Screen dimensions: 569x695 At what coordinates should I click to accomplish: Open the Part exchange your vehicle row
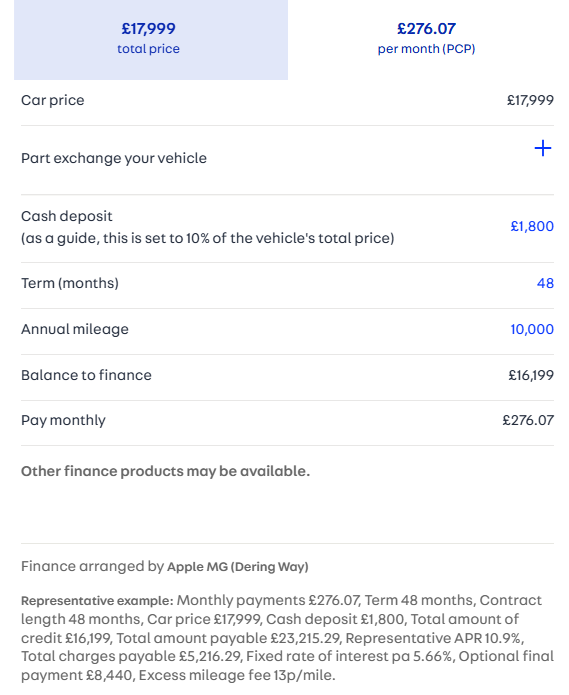[x=287, y=160]
